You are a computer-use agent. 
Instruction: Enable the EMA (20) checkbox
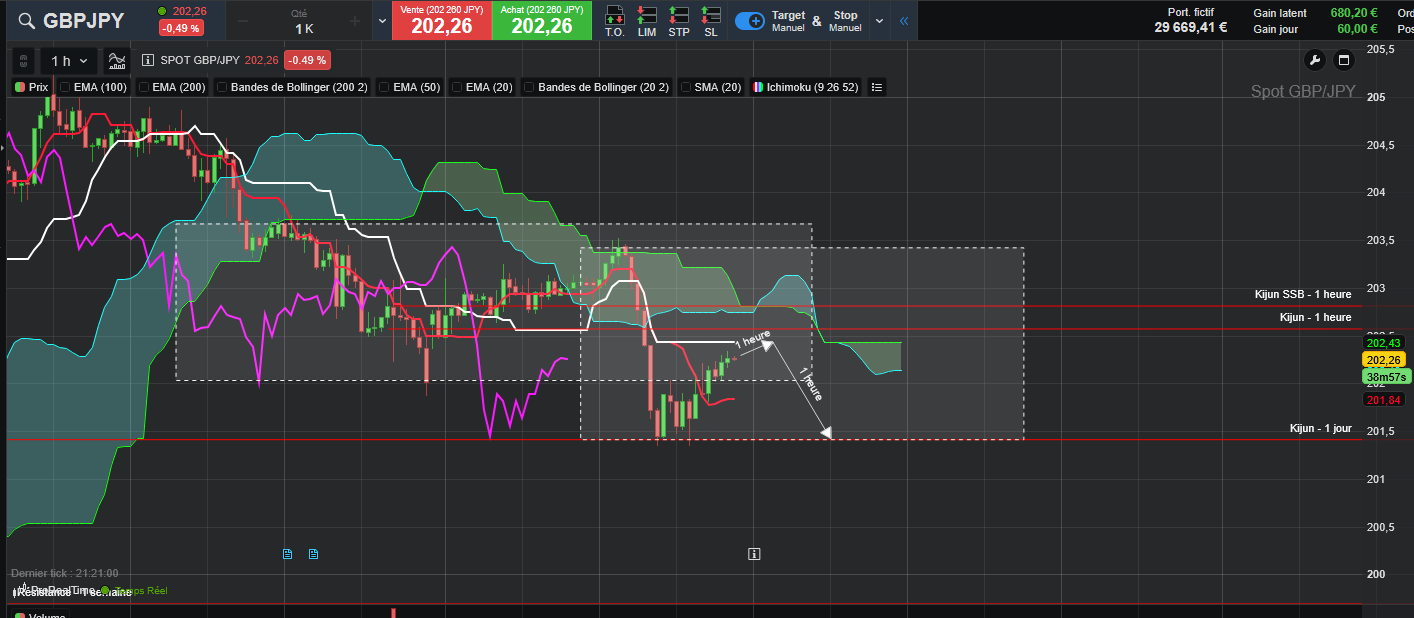pyautogui.click(x=457, y=87)
